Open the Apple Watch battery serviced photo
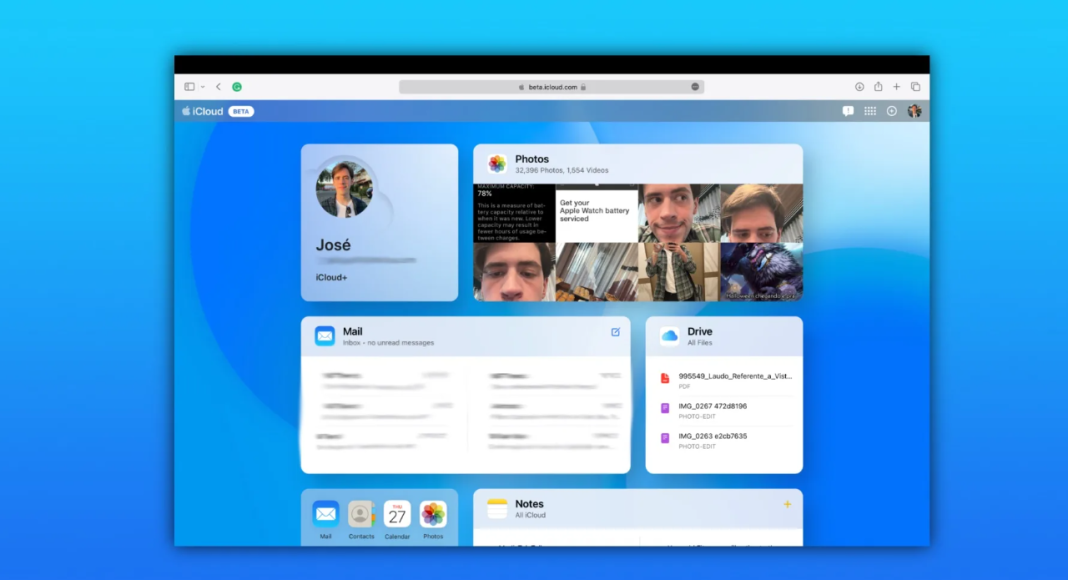 (x=597, y=213)
